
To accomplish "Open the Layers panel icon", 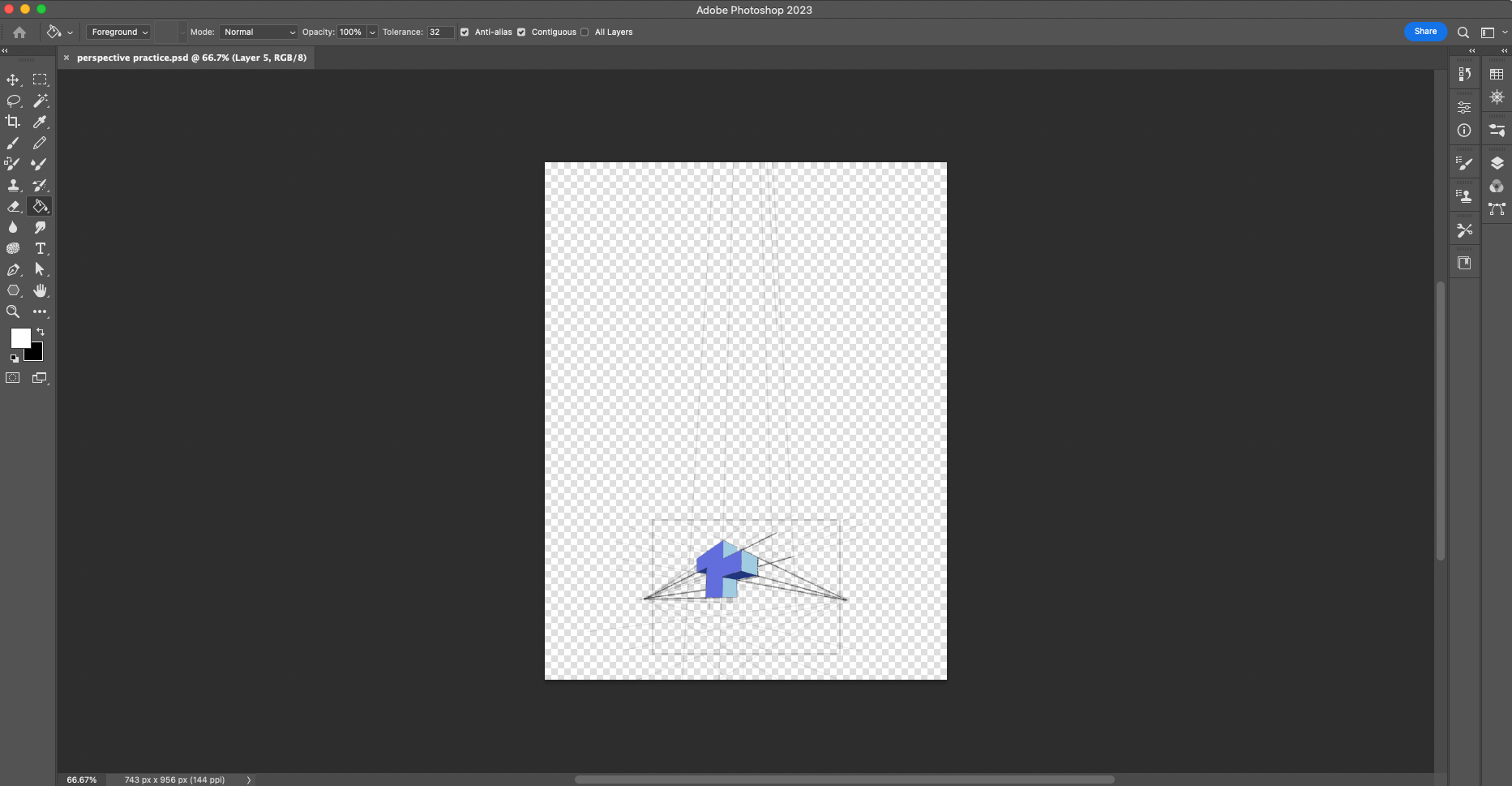I will pos(1497,163).
